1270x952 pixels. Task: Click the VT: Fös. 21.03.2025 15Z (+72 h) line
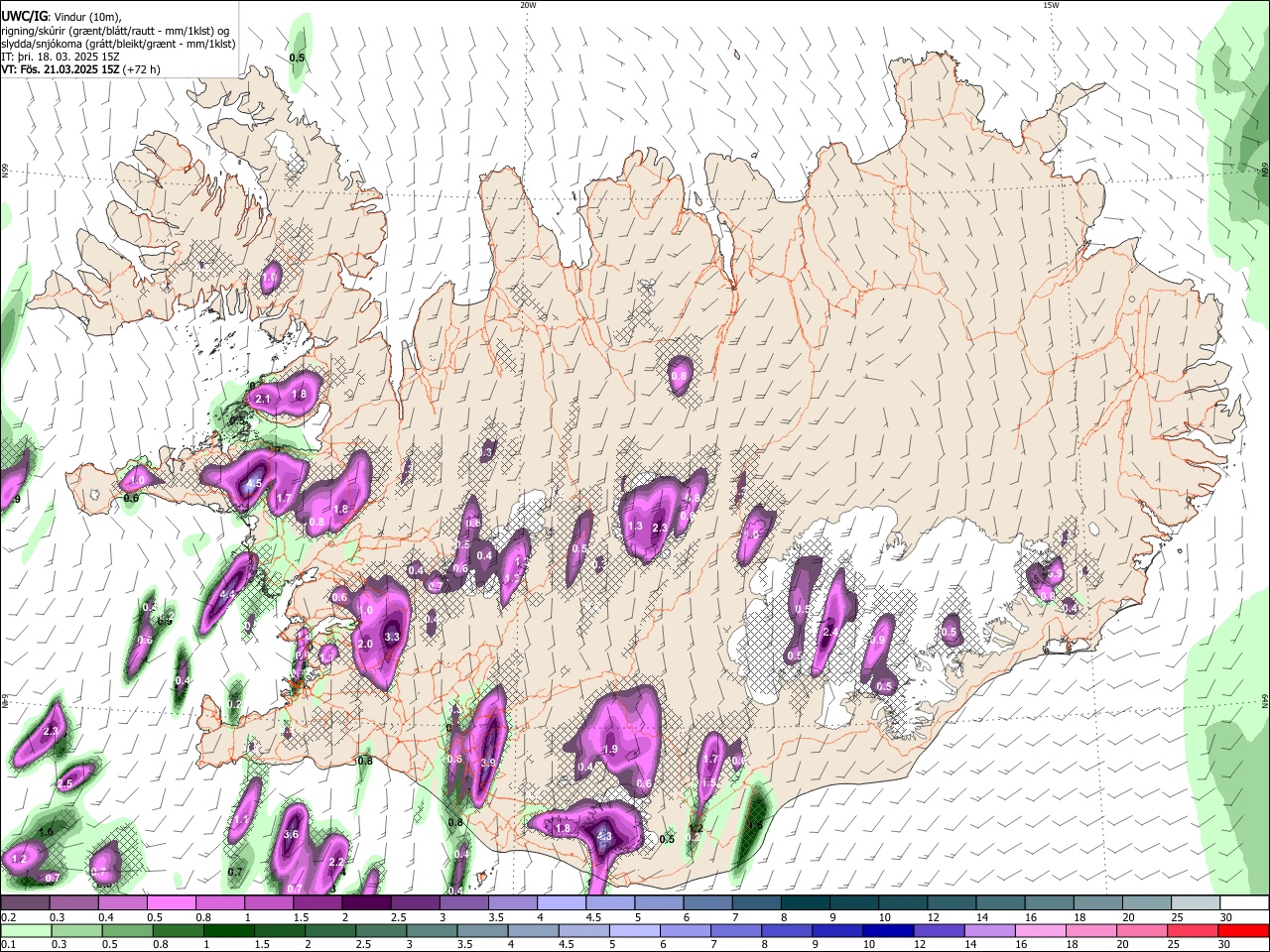(x=80, y=69)
